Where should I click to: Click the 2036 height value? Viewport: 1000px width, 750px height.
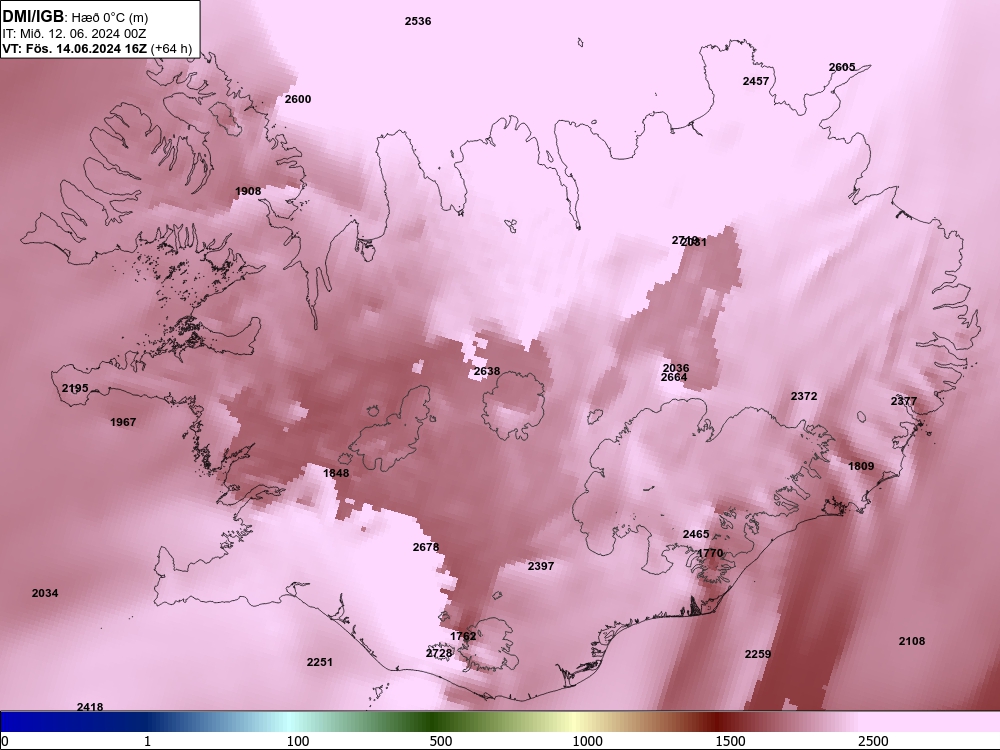[676, 368]
